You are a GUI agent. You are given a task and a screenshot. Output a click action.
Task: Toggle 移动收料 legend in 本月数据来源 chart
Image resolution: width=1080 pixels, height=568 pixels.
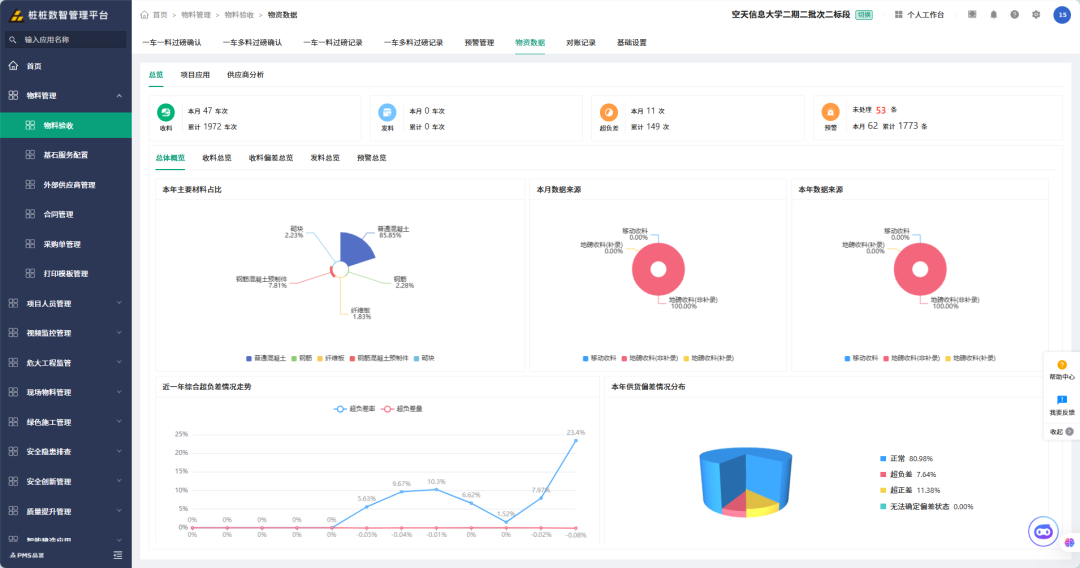coord(599,358)
